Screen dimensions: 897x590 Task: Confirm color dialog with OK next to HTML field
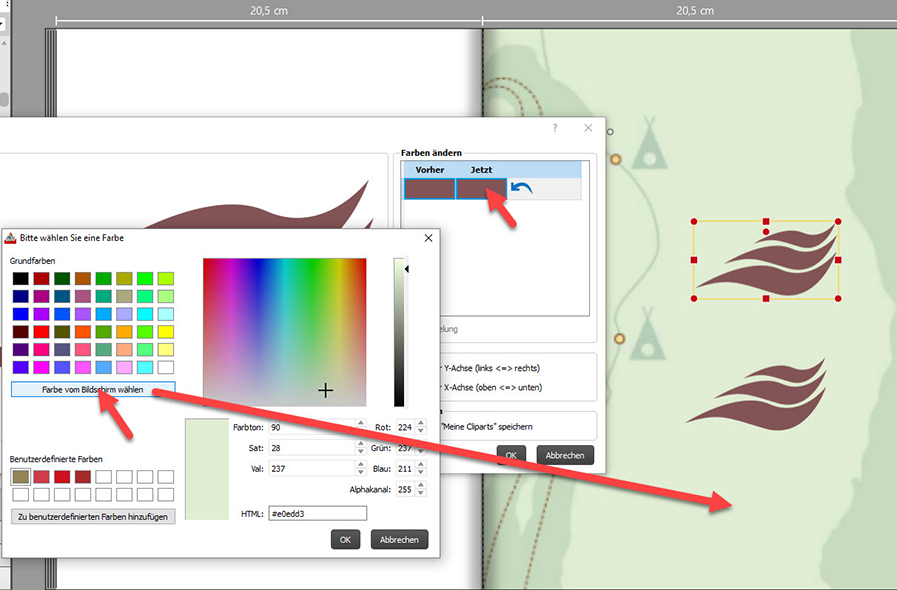(345, 539)
